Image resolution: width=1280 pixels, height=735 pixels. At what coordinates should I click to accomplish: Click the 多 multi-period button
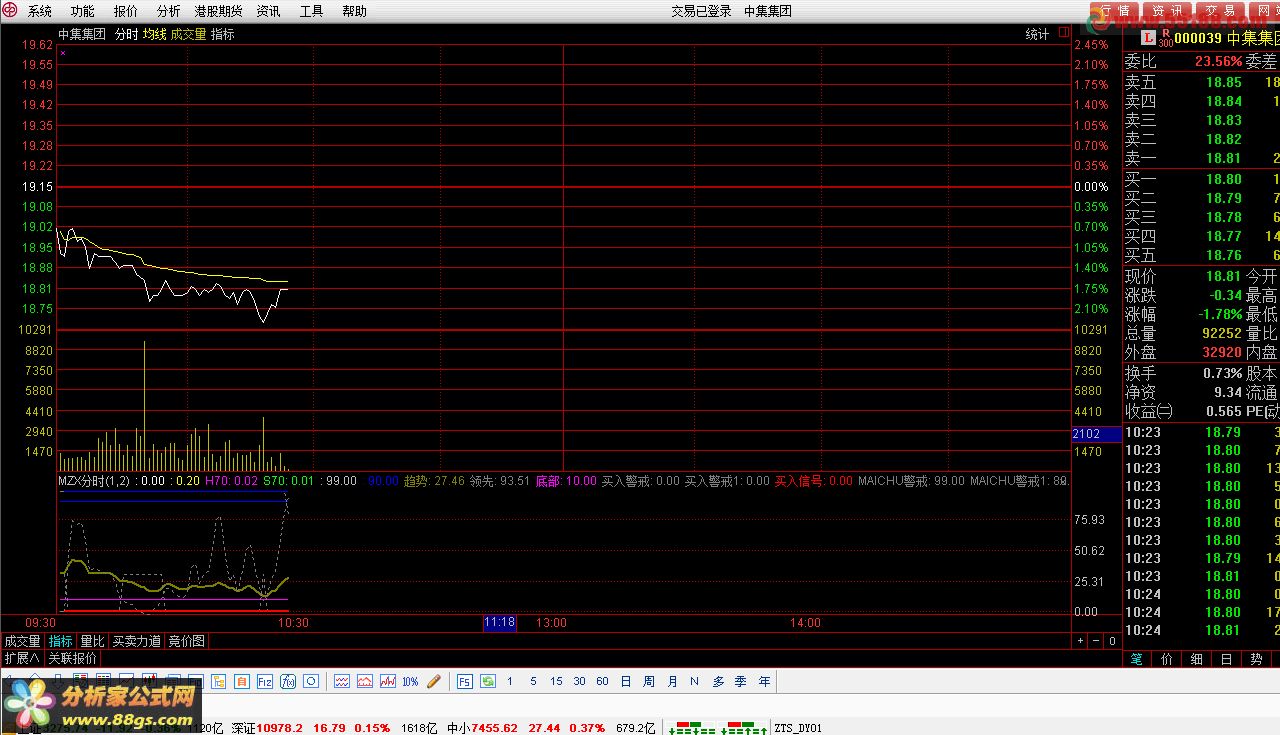click(717, 681)
